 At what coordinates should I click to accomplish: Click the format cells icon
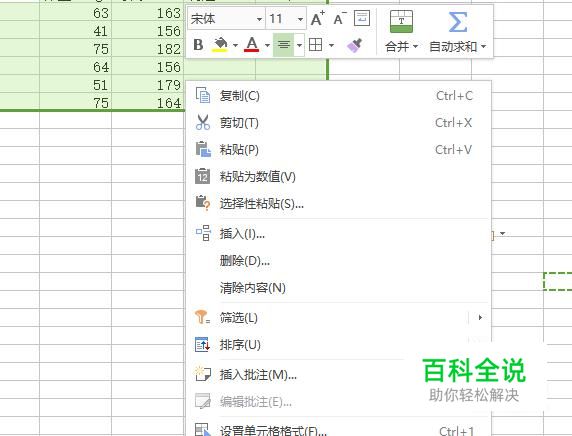(x=202, y=430)
